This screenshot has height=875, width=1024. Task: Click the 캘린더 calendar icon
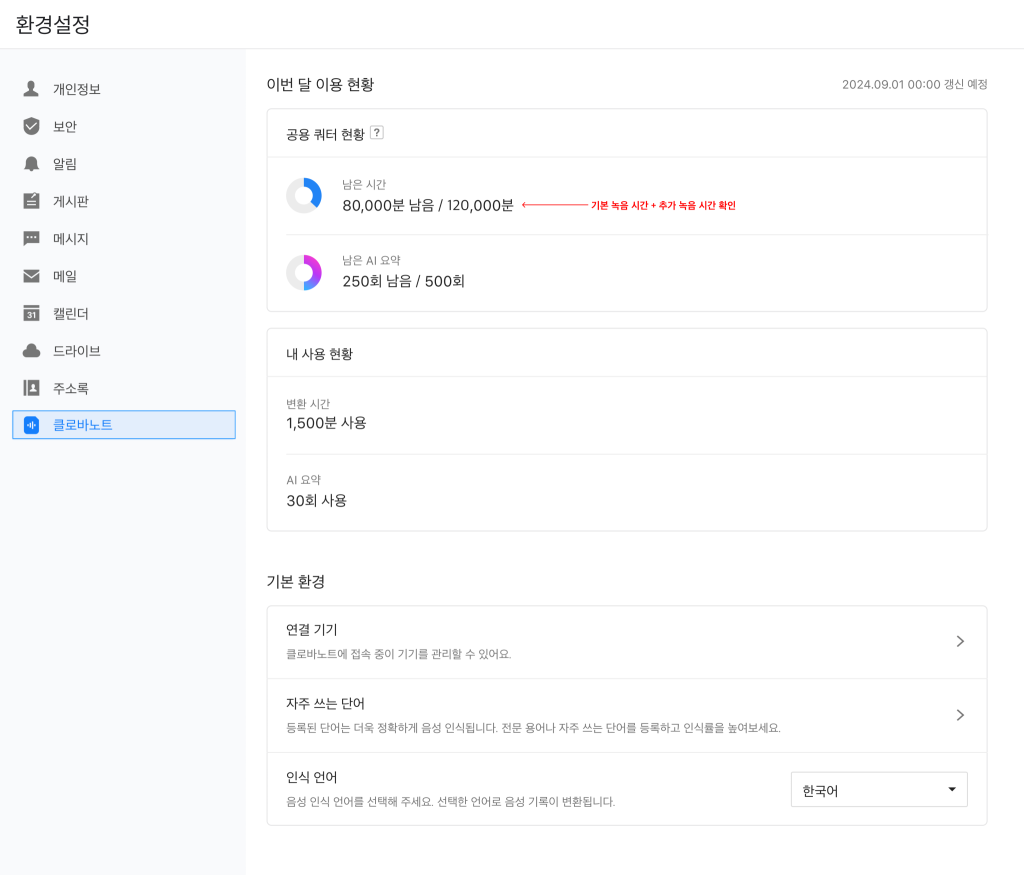pyautogui.click(x=31, y=313)
